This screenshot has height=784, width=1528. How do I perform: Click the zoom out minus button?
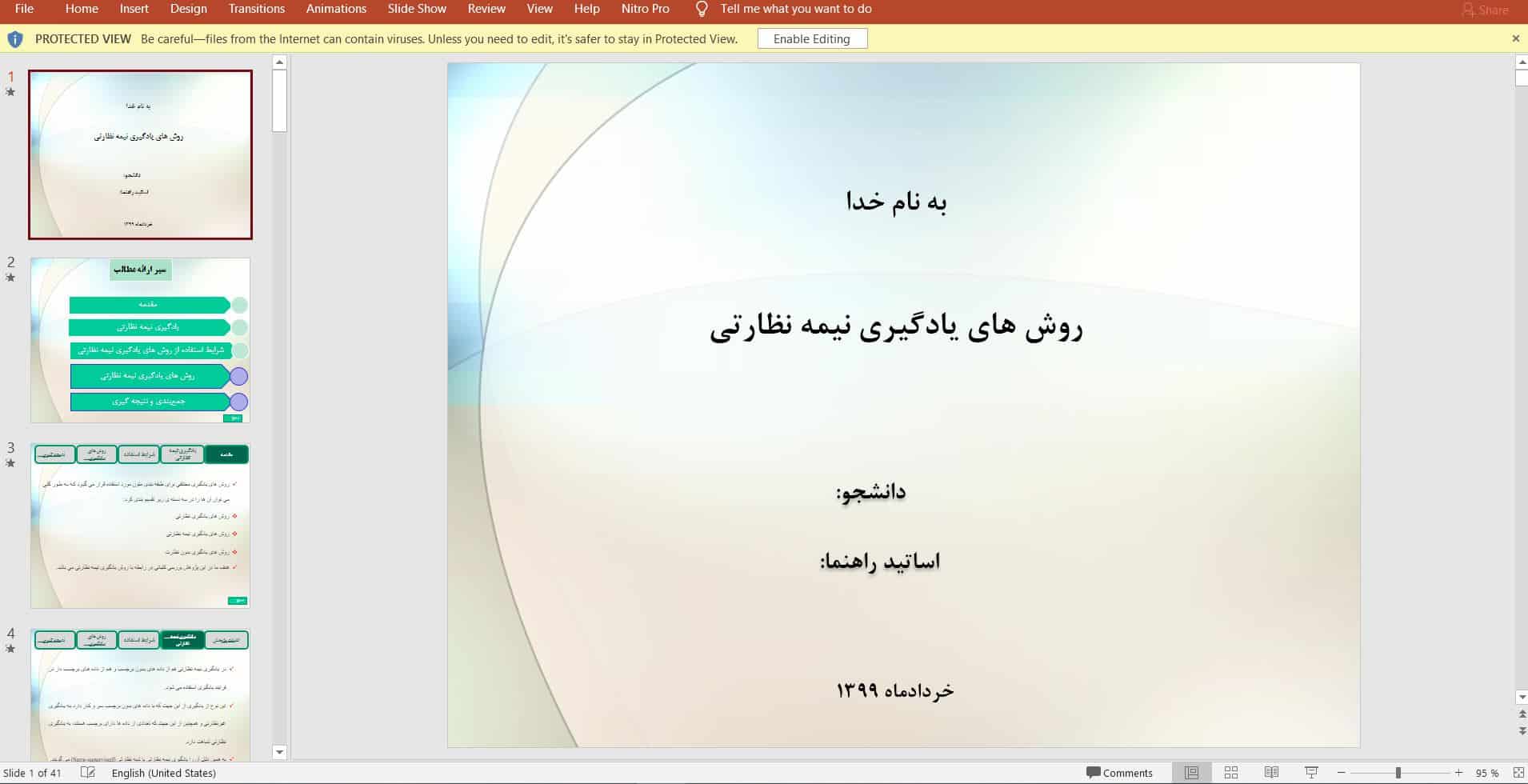click(1342, 773)
